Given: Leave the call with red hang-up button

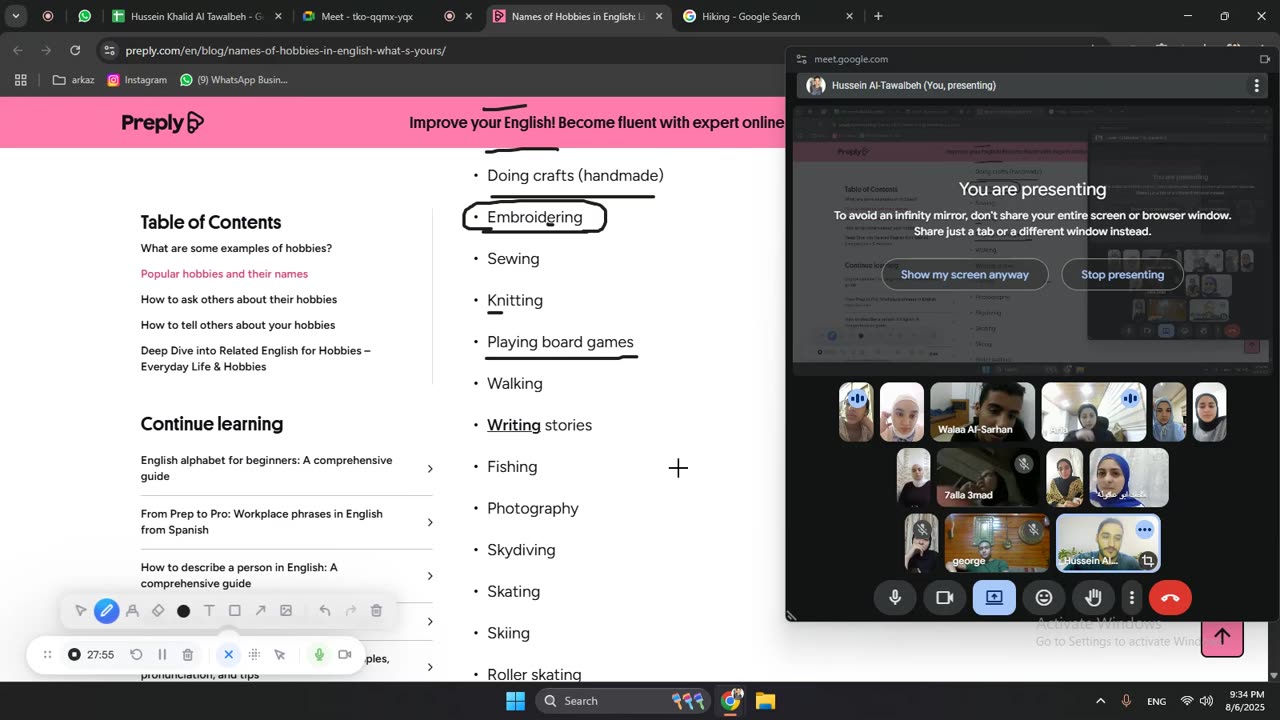Looking at the screenshot, I should point(1171,598).
